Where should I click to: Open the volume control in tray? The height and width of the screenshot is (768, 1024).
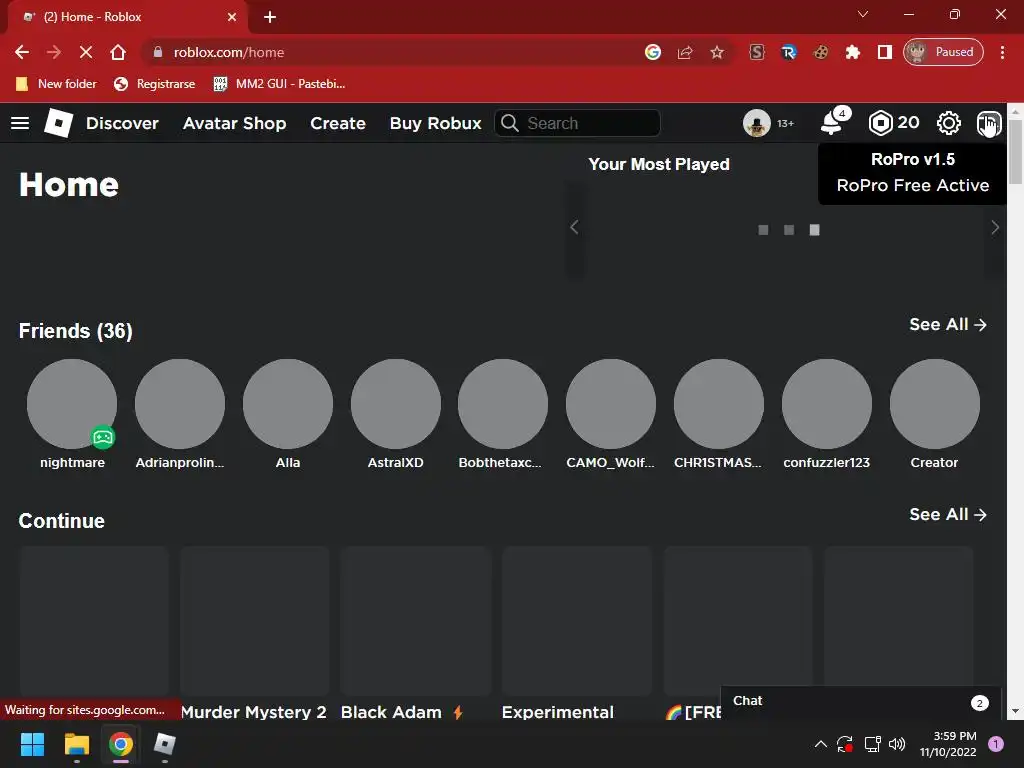pyautogui.click(x=897, y=744)
